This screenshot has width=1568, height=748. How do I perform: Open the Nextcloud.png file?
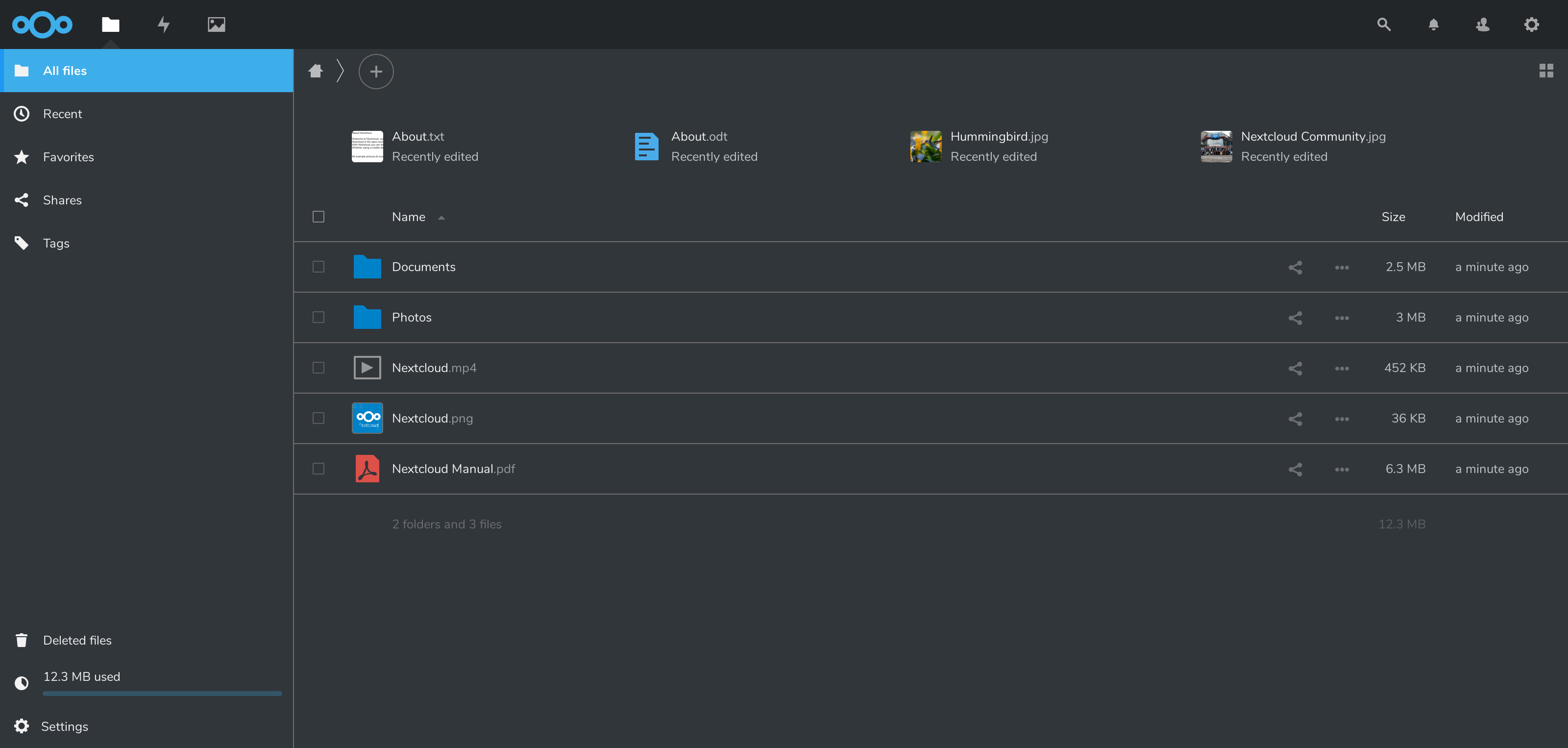432,419
